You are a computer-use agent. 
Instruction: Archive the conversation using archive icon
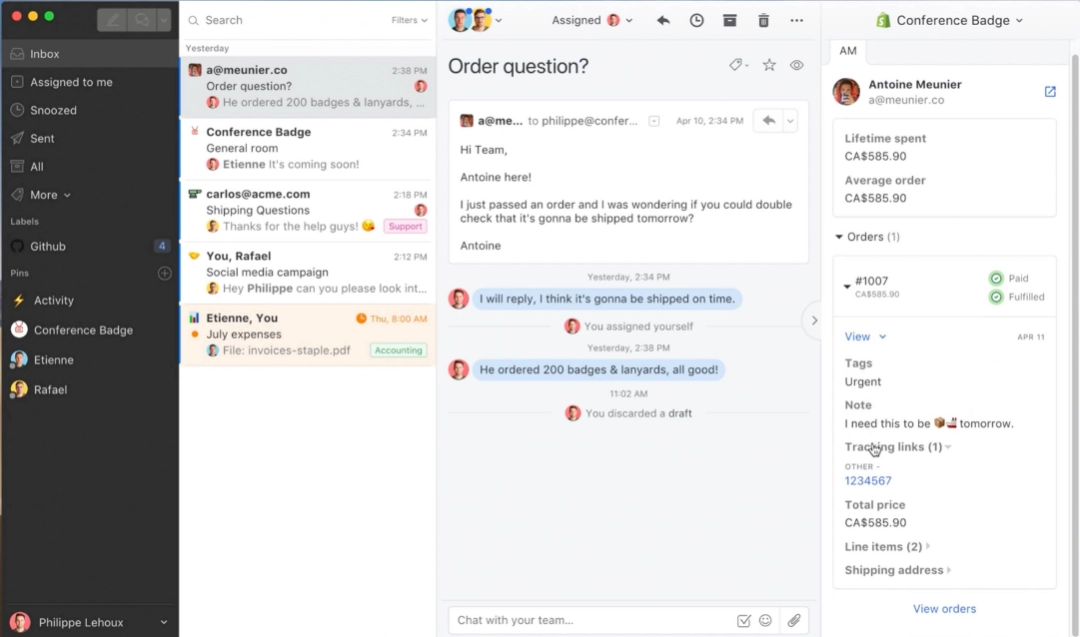pos(730,20)
